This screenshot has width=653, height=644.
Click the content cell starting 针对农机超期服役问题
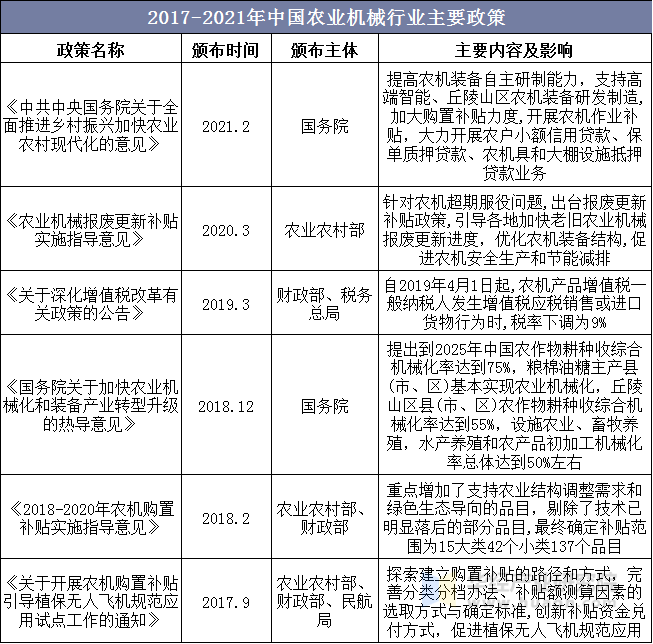(514, 230)
